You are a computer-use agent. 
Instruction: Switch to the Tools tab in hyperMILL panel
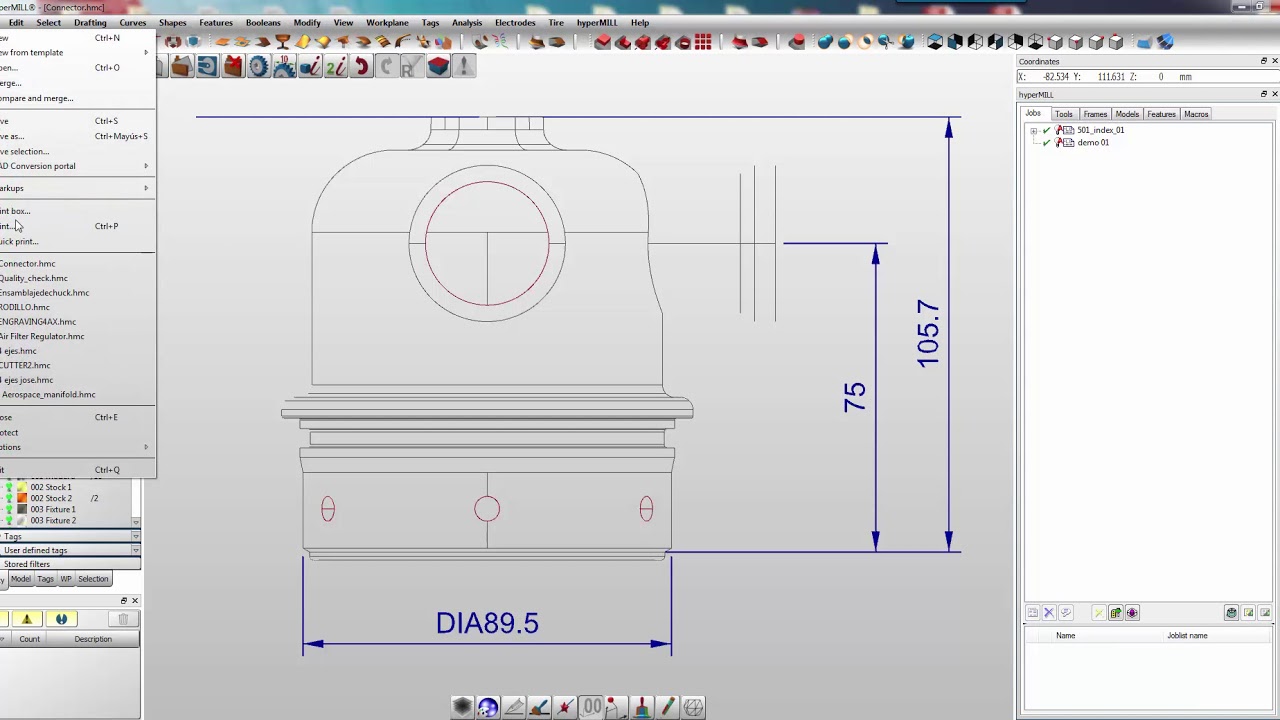point(1064,114)
